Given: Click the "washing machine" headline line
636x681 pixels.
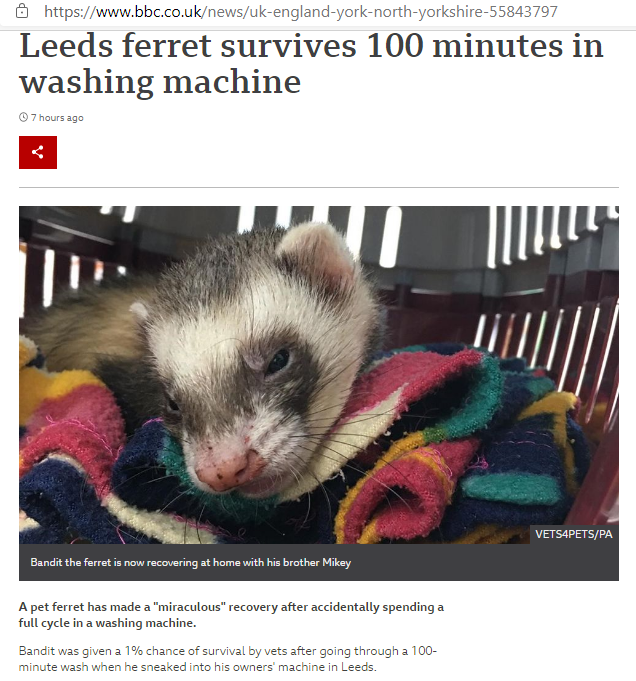Looking at the screenshot, I should pyautogui.click(x=160, y=82).
